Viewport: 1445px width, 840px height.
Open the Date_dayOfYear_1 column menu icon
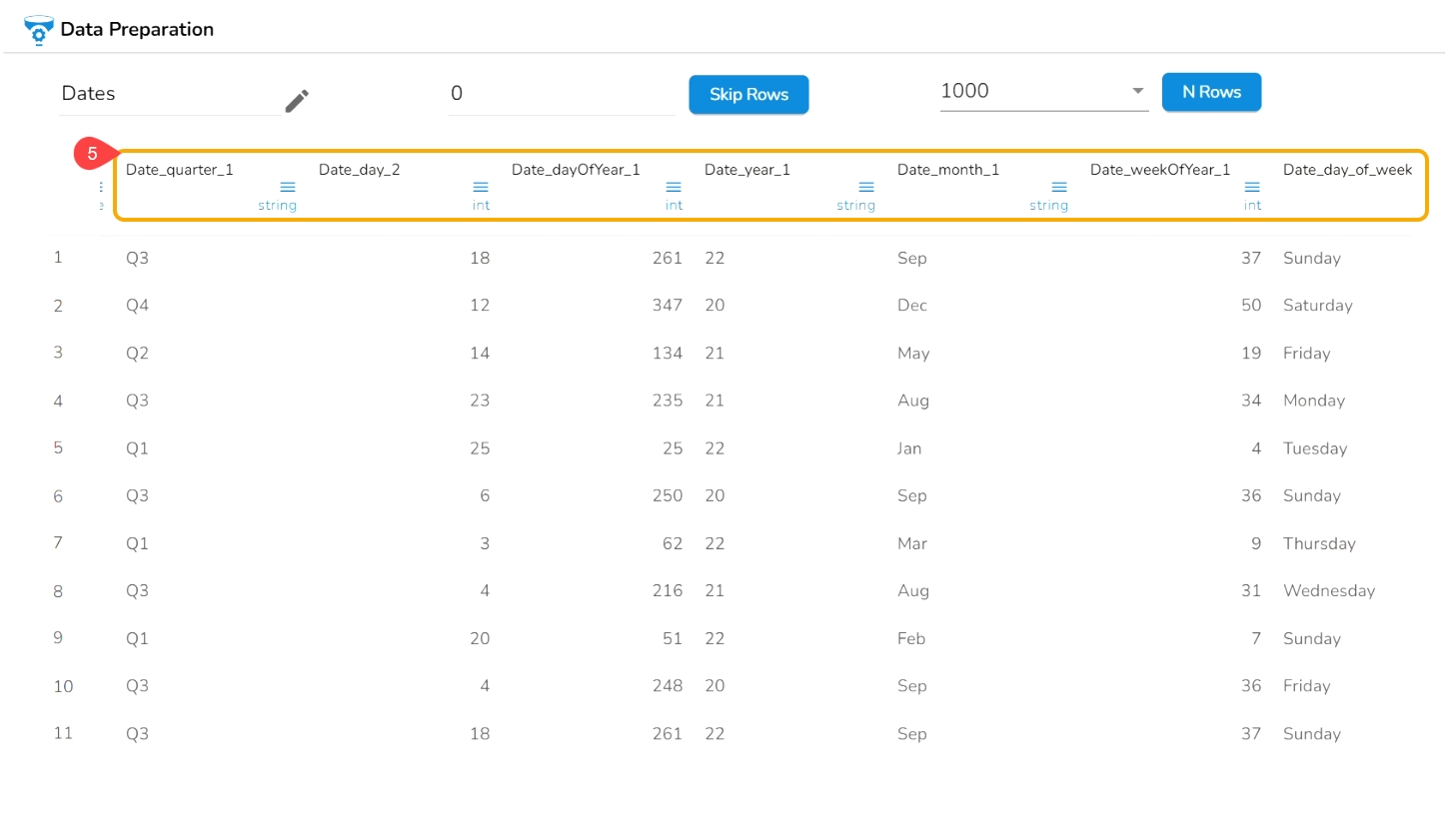[x=674, y=187]
